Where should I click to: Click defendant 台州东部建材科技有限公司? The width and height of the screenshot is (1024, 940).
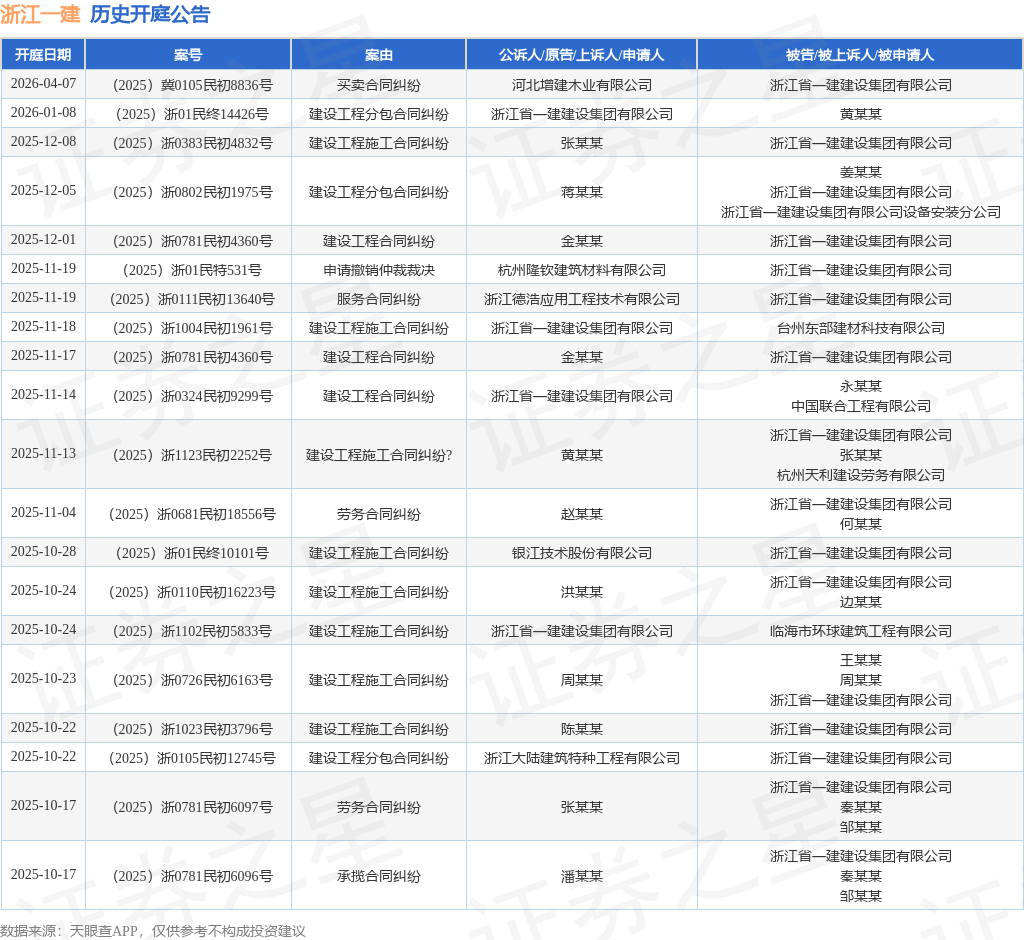(x=861, y=328)
